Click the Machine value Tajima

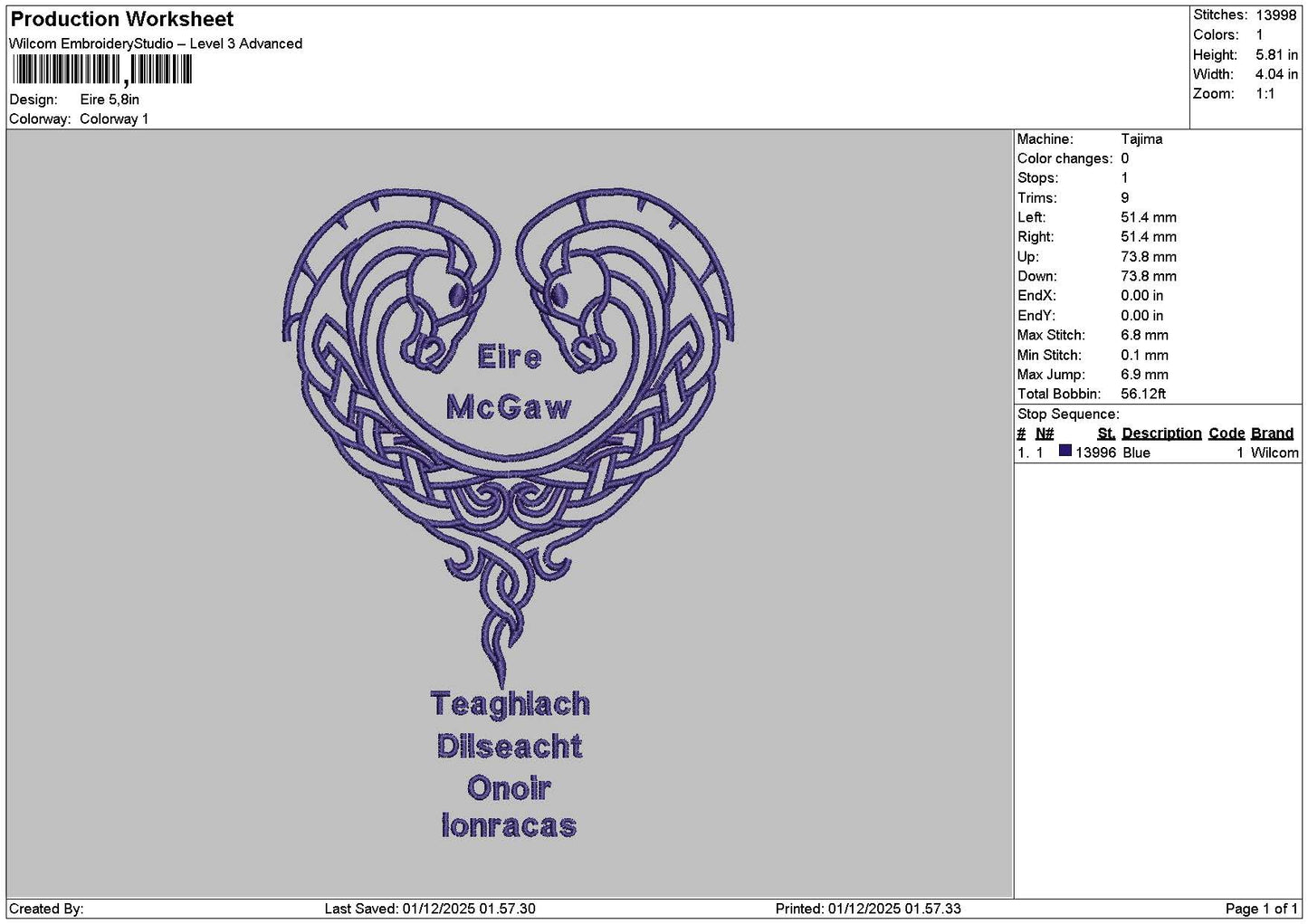click(1141, 139)
